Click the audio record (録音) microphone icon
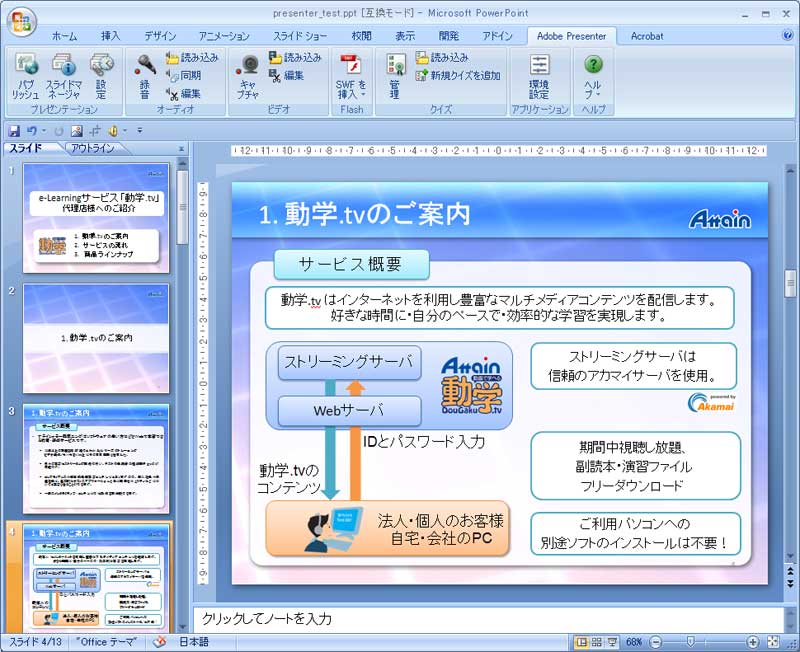Screen dimensions: 800x652 click(145, 76)
